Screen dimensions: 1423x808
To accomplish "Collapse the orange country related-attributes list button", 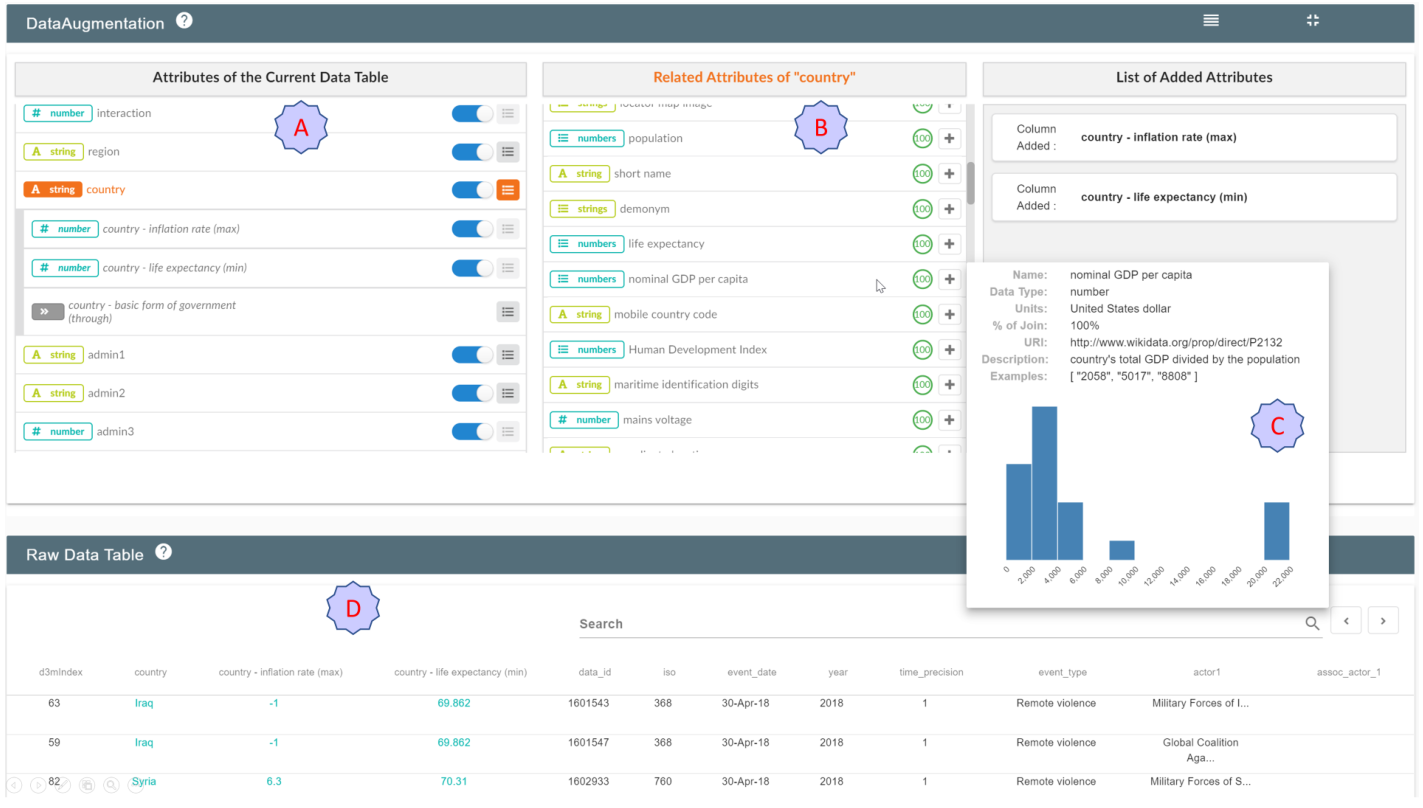I will [508, 190].
